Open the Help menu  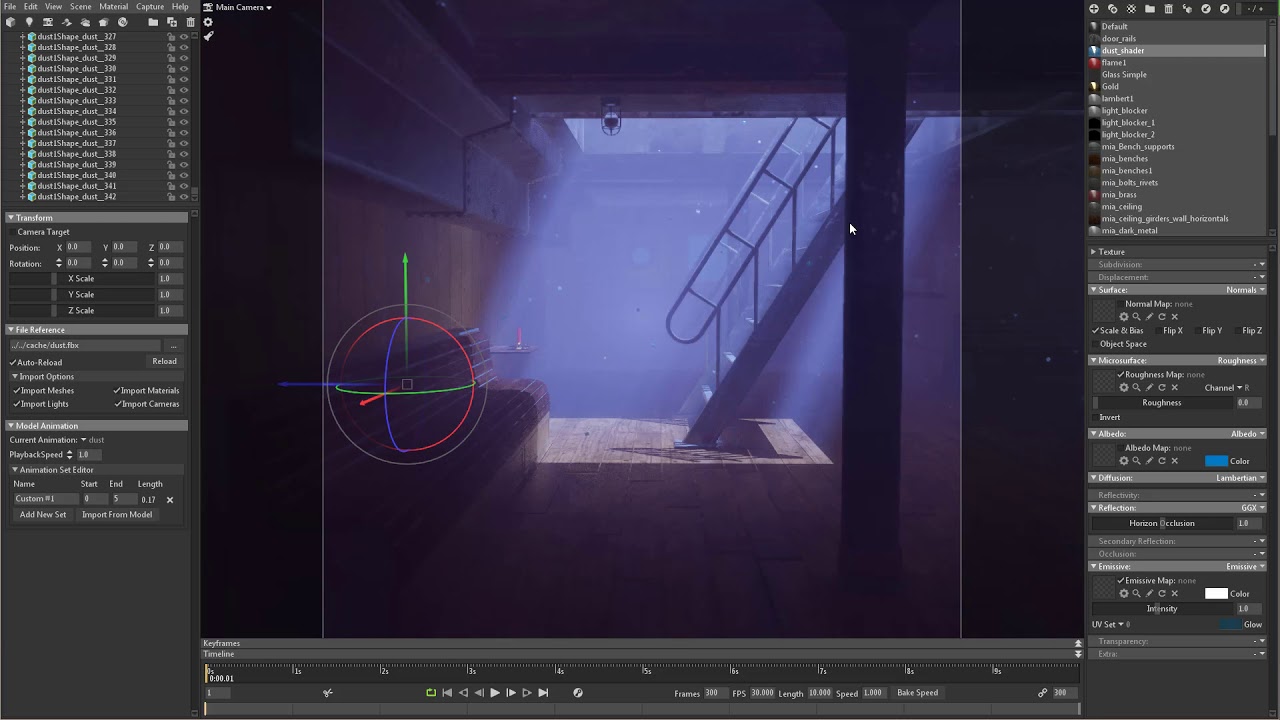[x=180, y=7]
